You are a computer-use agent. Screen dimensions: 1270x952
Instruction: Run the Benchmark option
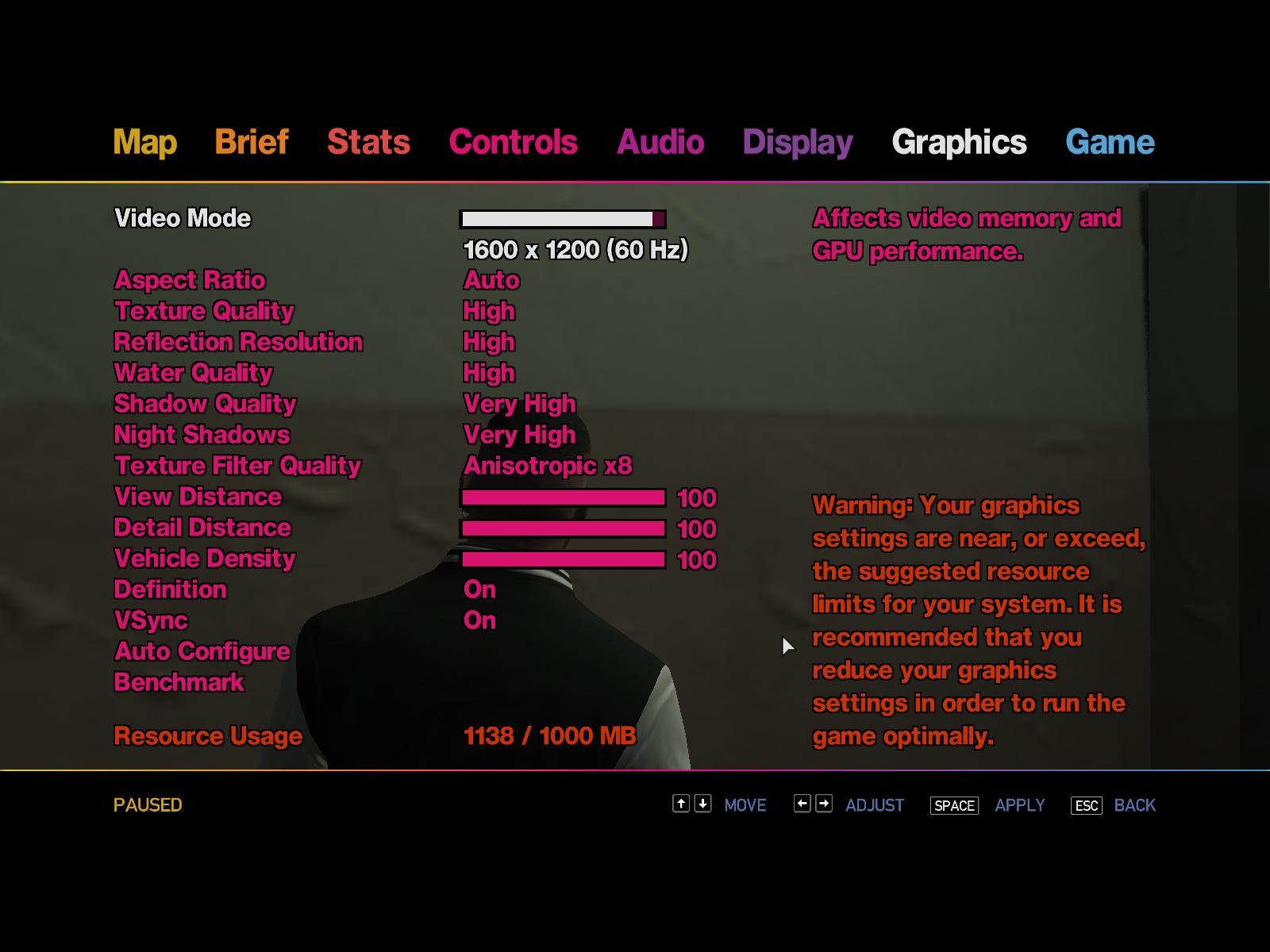coord(179,682)
